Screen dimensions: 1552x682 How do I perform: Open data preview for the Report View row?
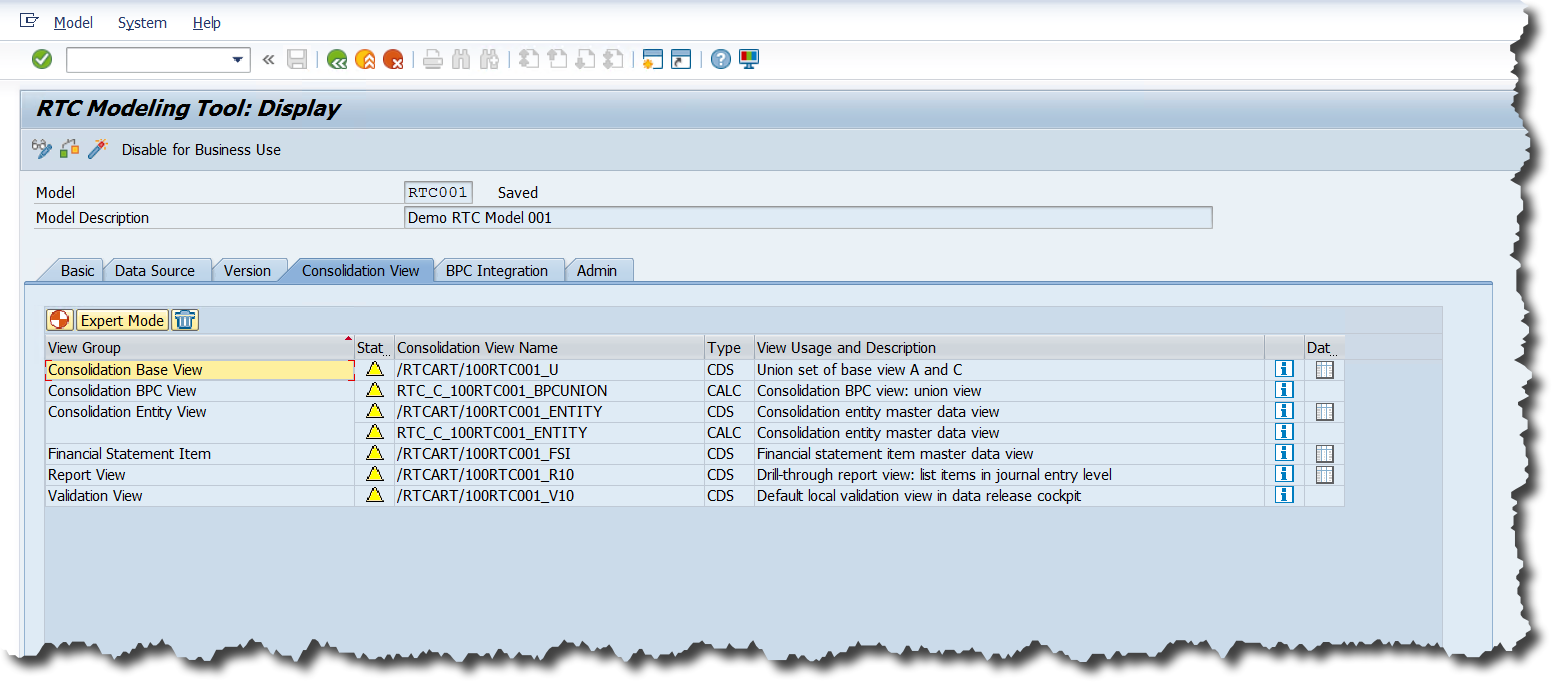1324,474
